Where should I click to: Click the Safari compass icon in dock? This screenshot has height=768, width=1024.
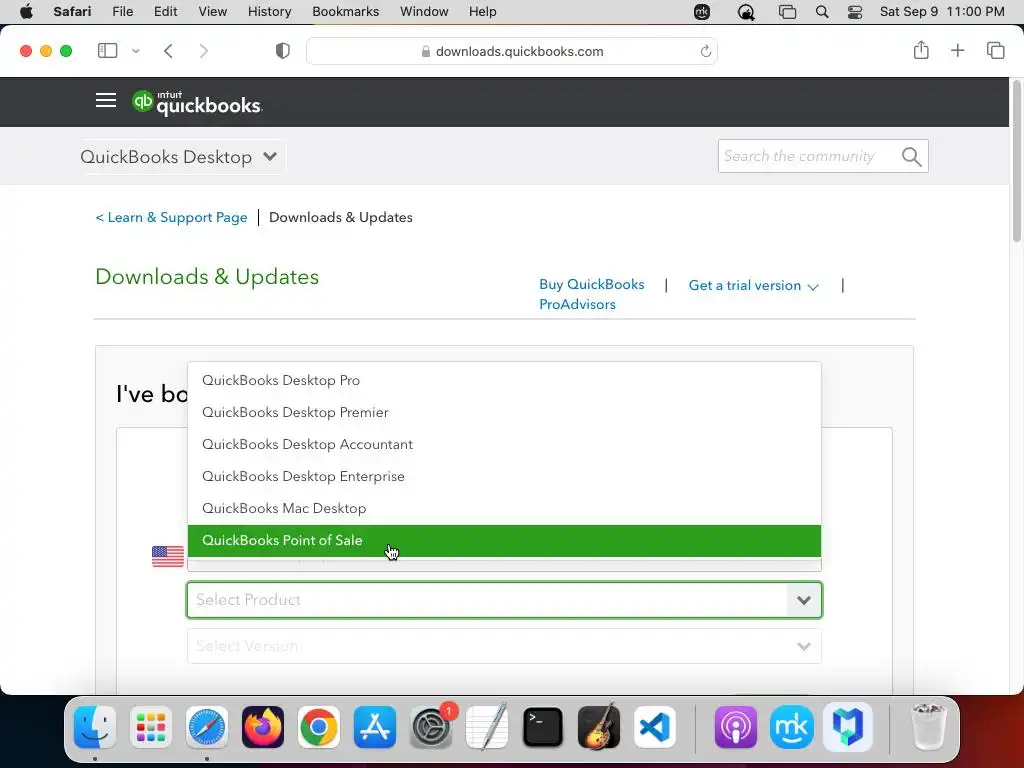click(207, 727)
